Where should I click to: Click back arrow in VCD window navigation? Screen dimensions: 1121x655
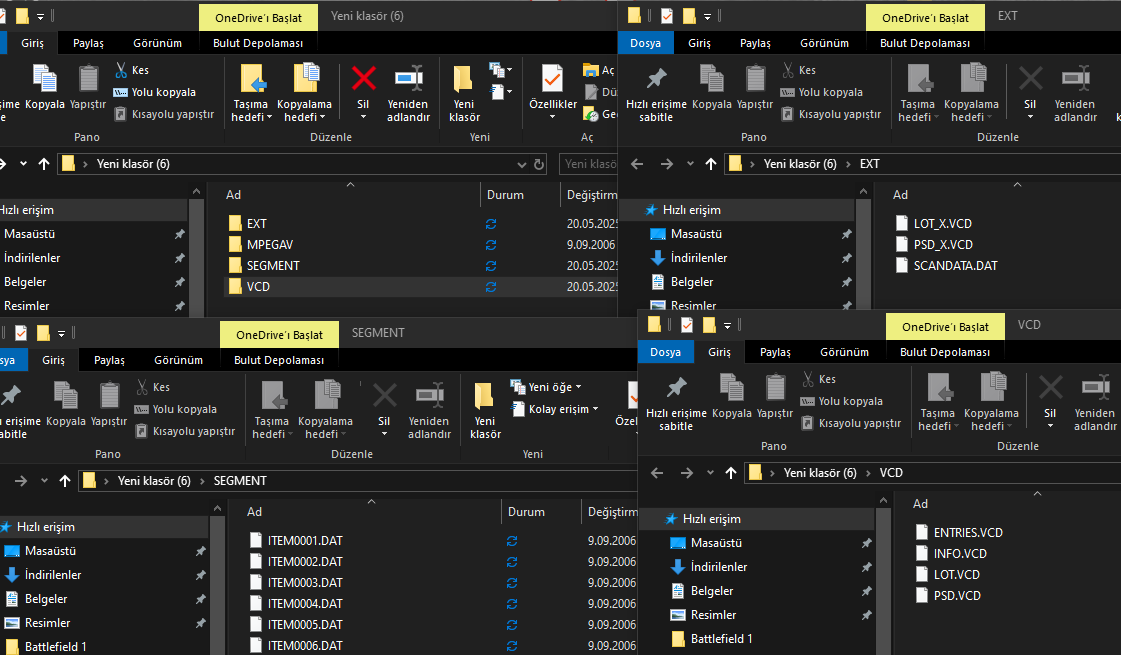click(657, 473)
